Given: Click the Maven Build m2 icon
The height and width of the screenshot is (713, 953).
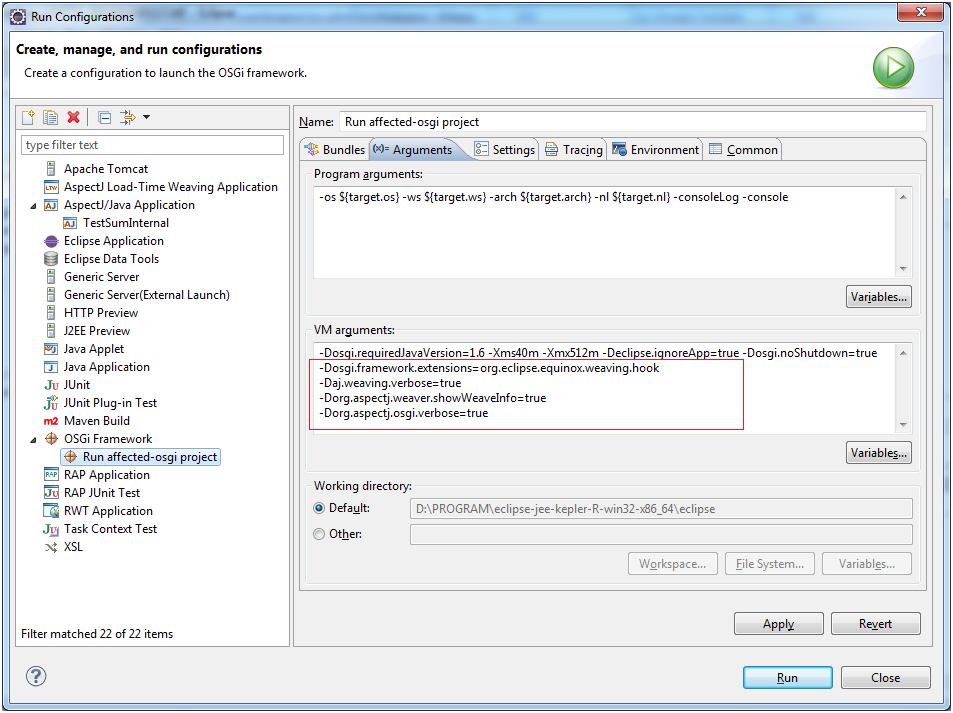Looking at the screenshot, I should pos(51,421).
